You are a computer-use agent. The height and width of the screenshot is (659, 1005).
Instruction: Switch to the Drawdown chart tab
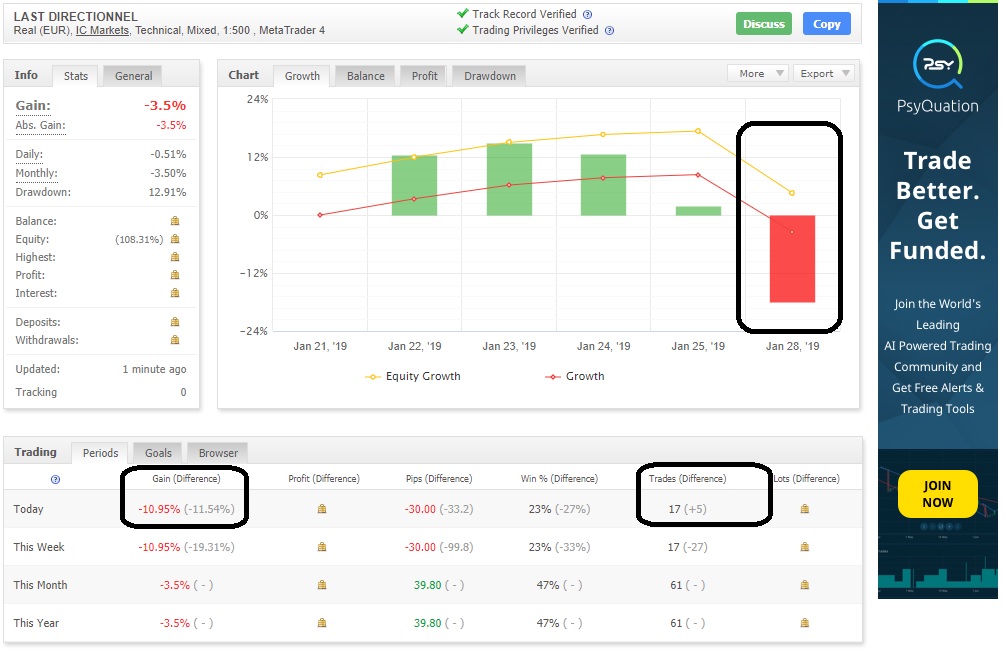pyautogui.click(x=490, y=76)
